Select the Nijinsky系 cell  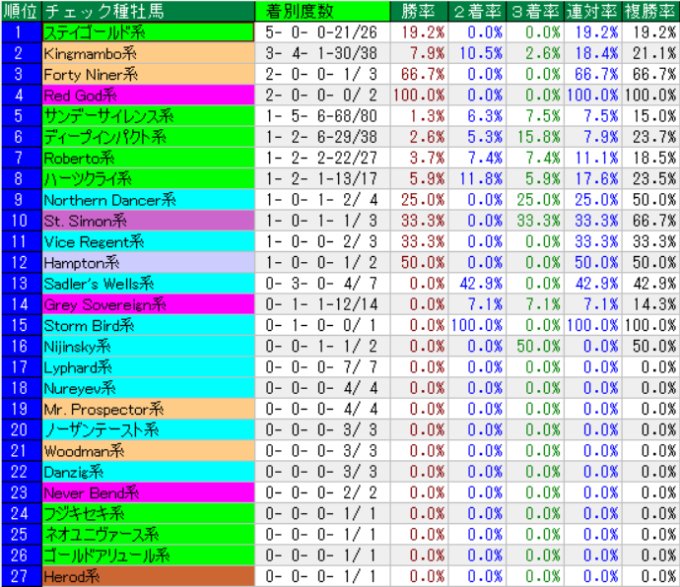pyautogui.click(x=148, y=346)
